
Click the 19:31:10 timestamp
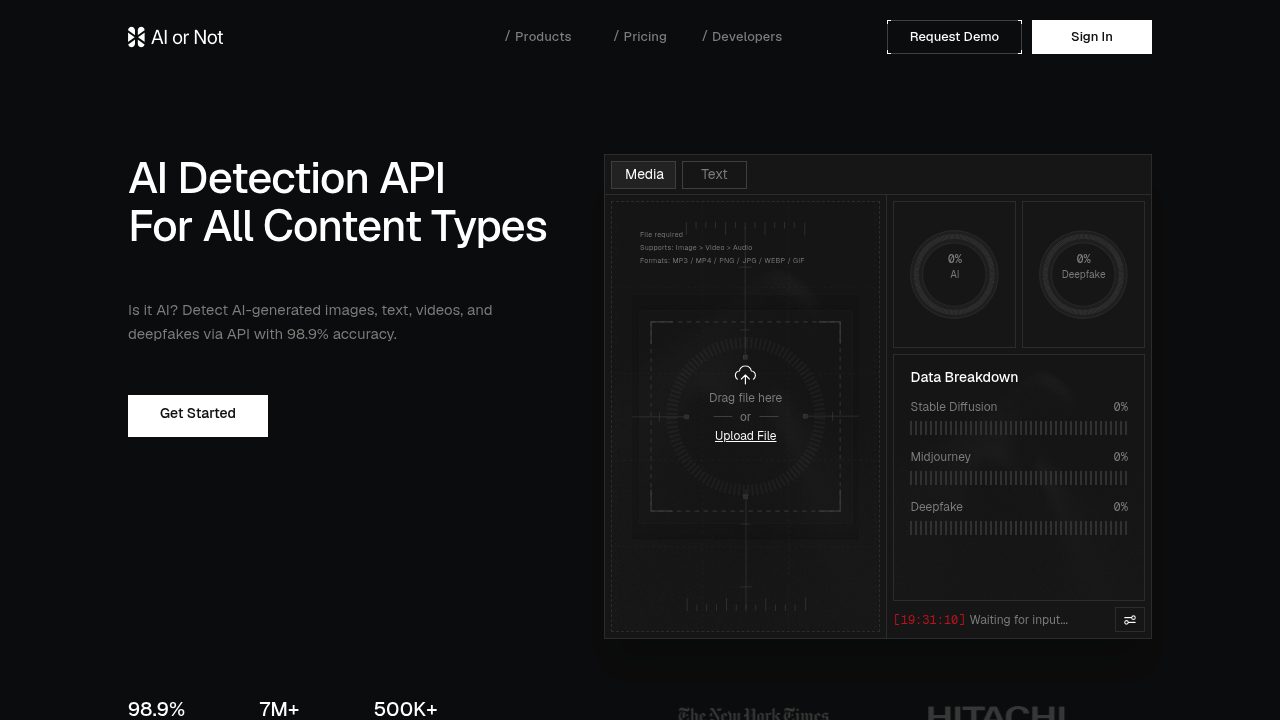[x=930, y=620]
